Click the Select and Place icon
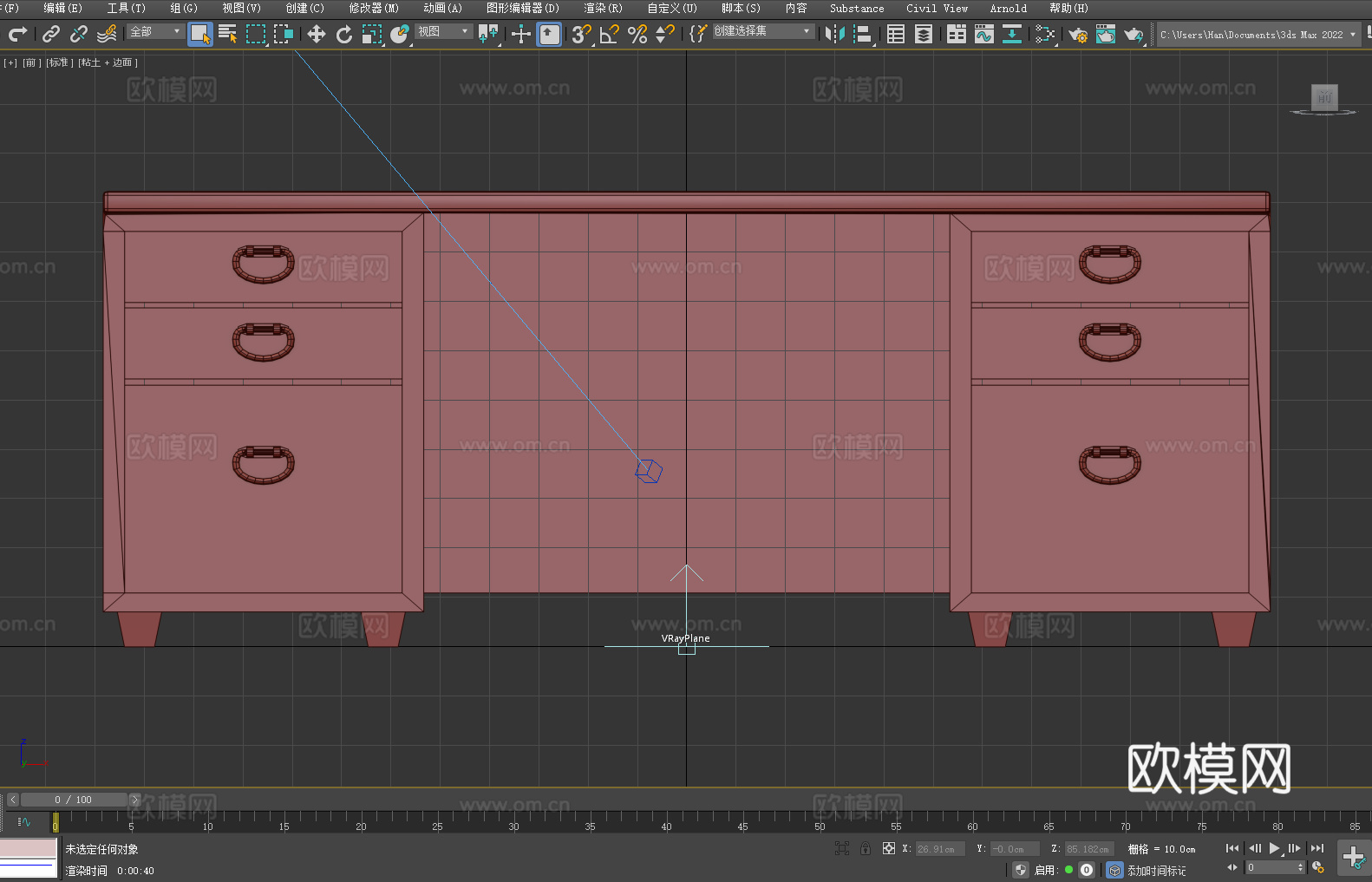 coord(400,34)
